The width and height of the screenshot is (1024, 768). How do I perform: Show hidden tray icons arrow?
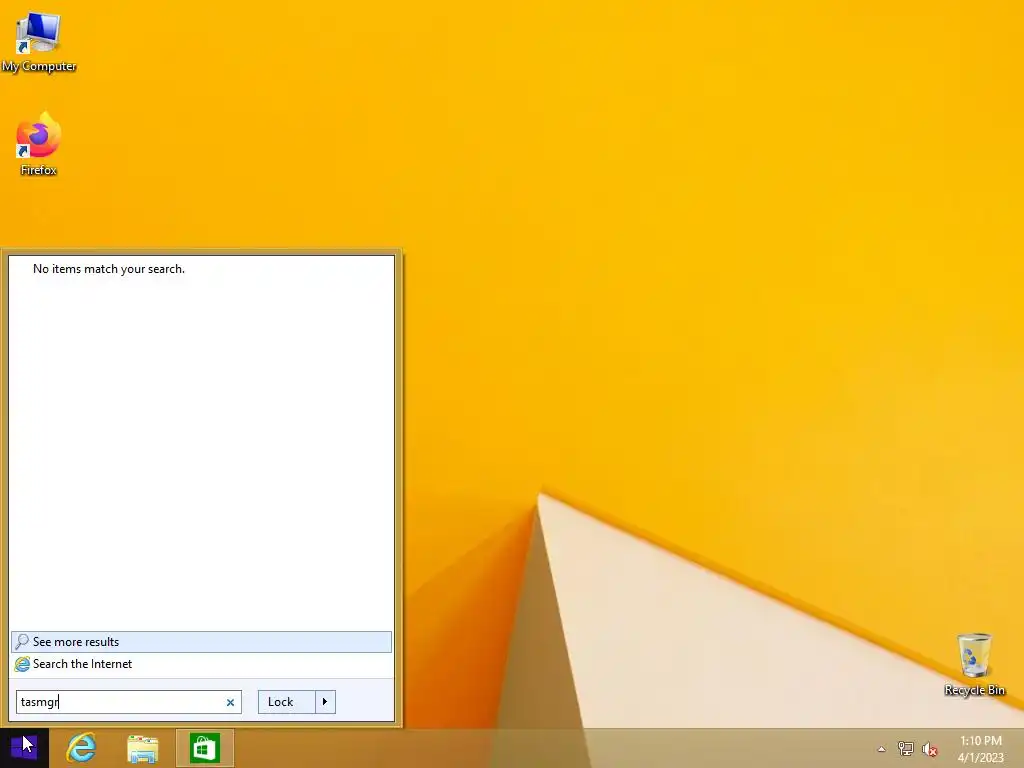(x=882, y=749)
